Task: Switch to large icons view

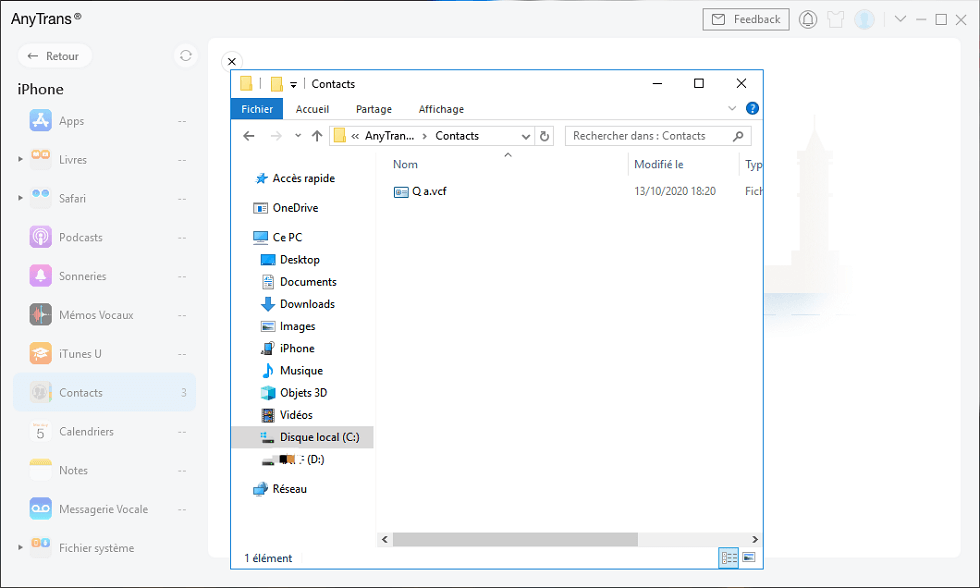Action: click(x=749, y=557)
